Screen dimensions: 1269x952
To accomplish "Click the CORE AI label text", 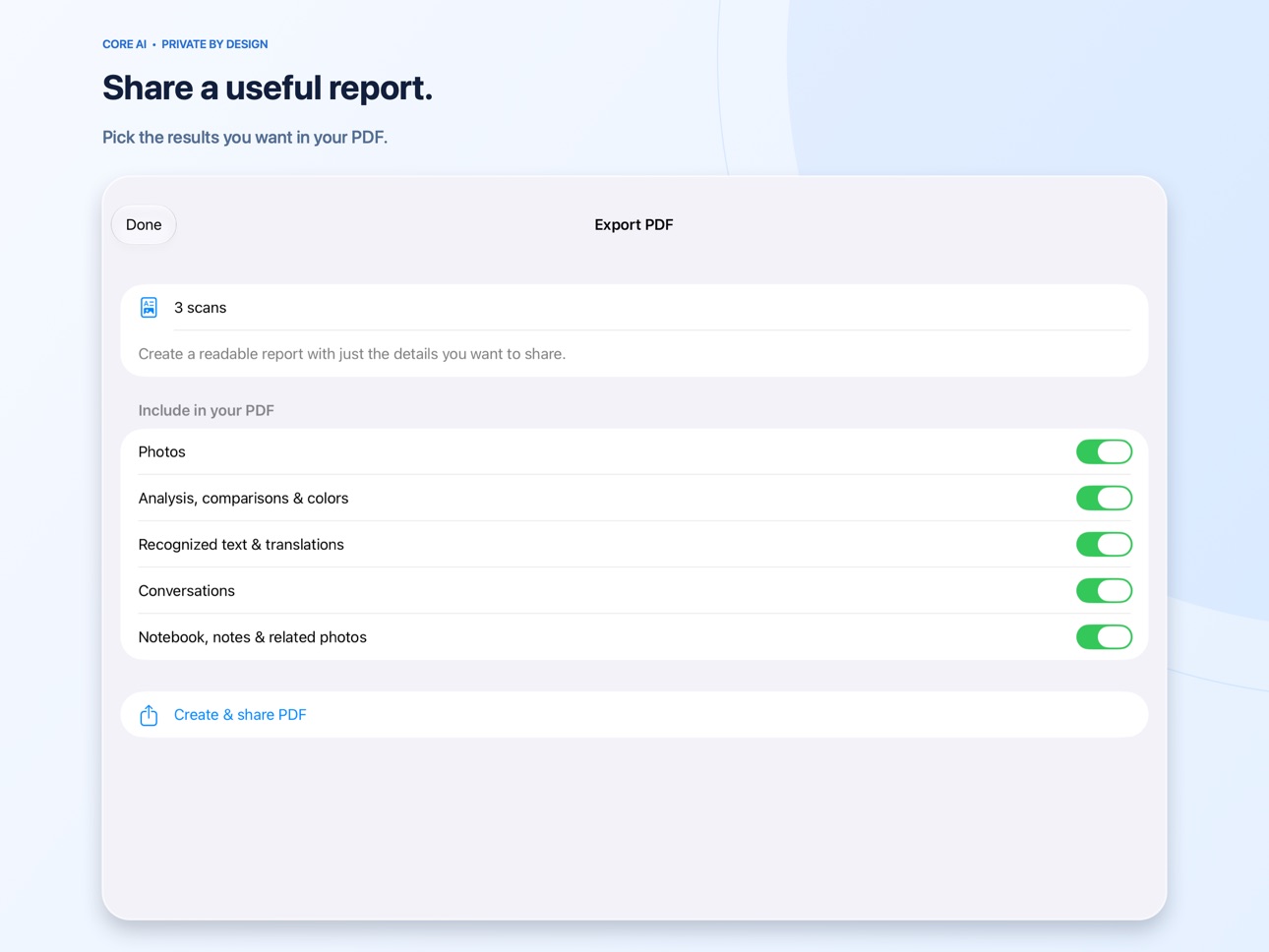I will click(x=125, y=44).
